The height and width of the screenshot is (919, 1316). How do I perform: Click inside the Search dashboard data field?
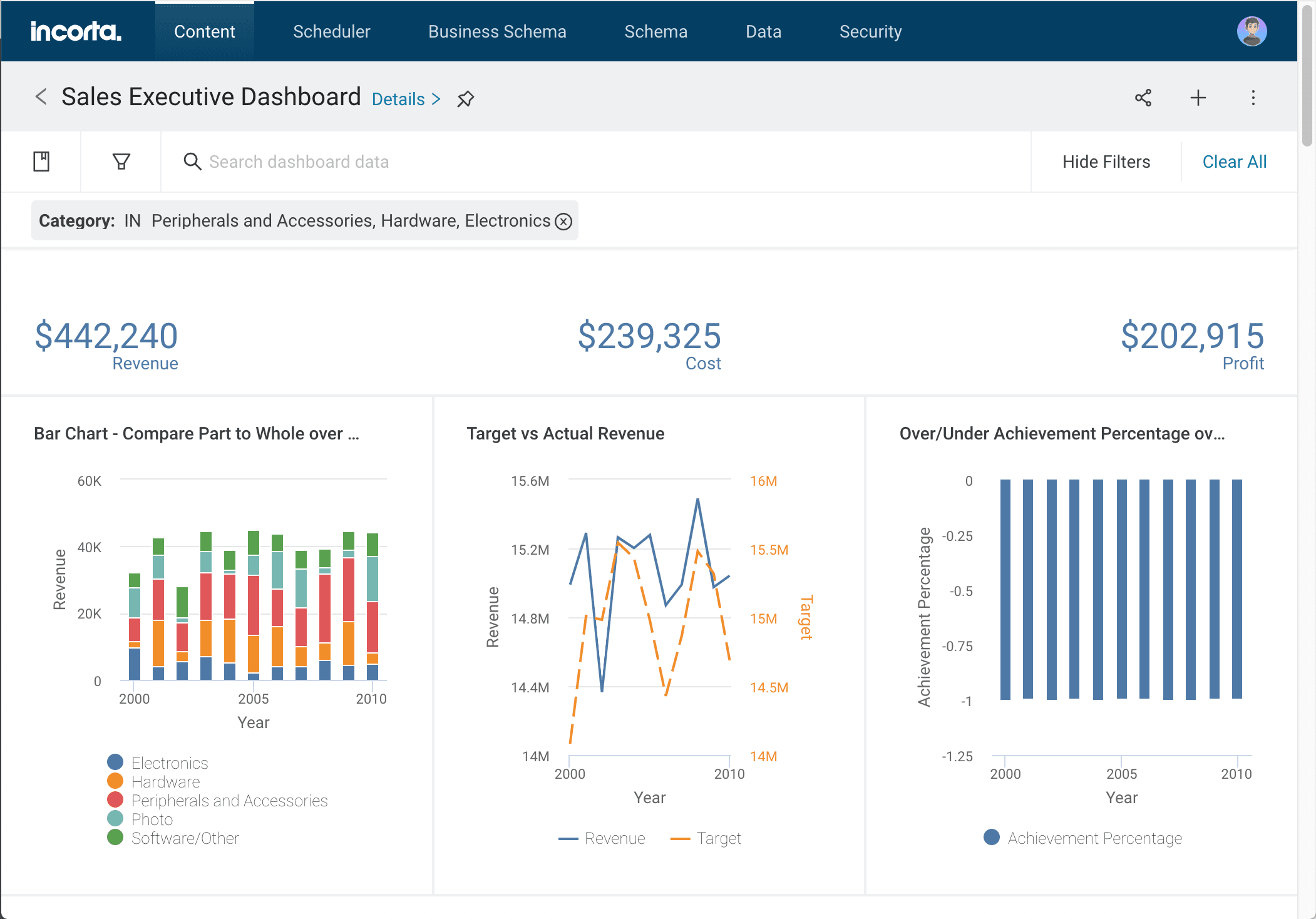(x=376, y=161)
